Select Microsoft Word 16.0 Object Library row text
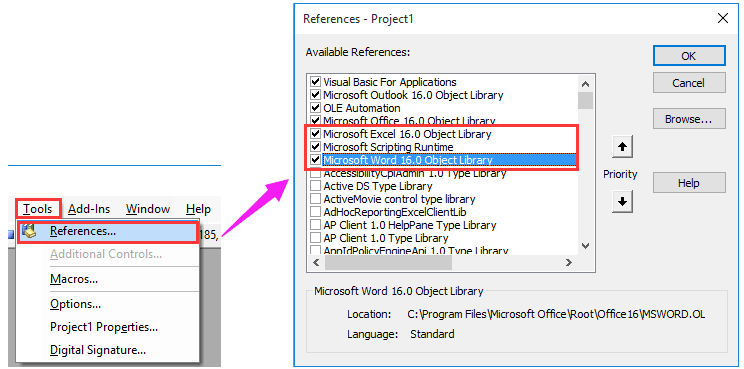This screenshot has height=369, width=744. click(x=408, y=160)
